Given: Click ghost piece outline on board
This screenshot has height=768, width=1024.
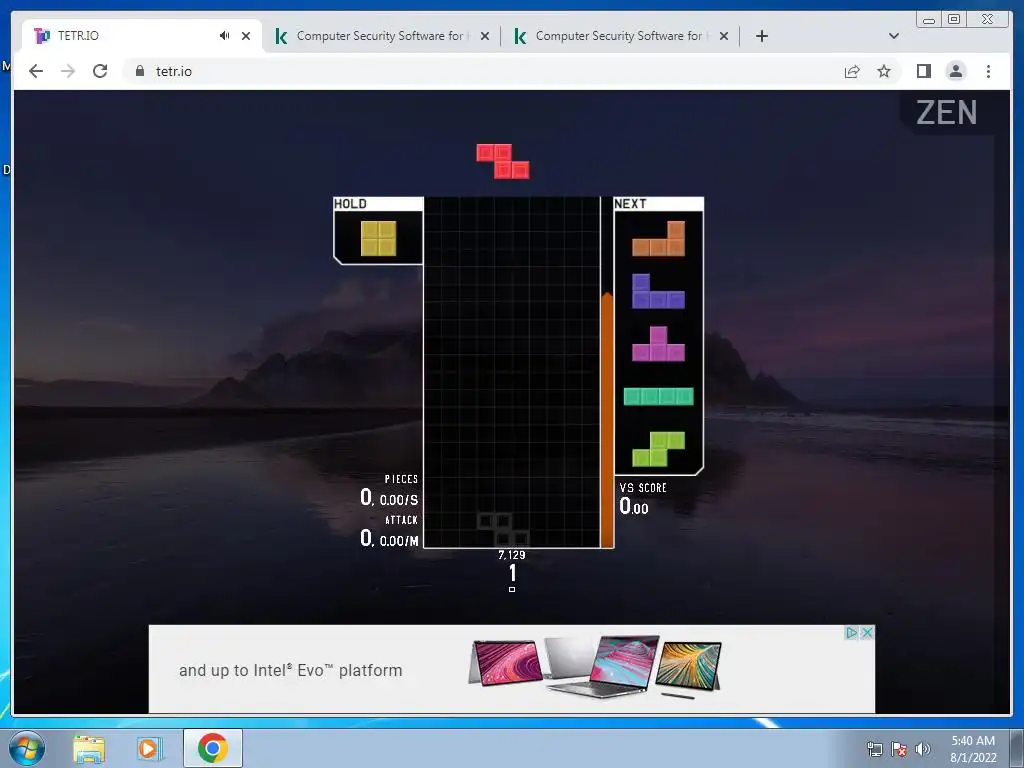Looking at the screenshot, I should (x=502, y=530).
